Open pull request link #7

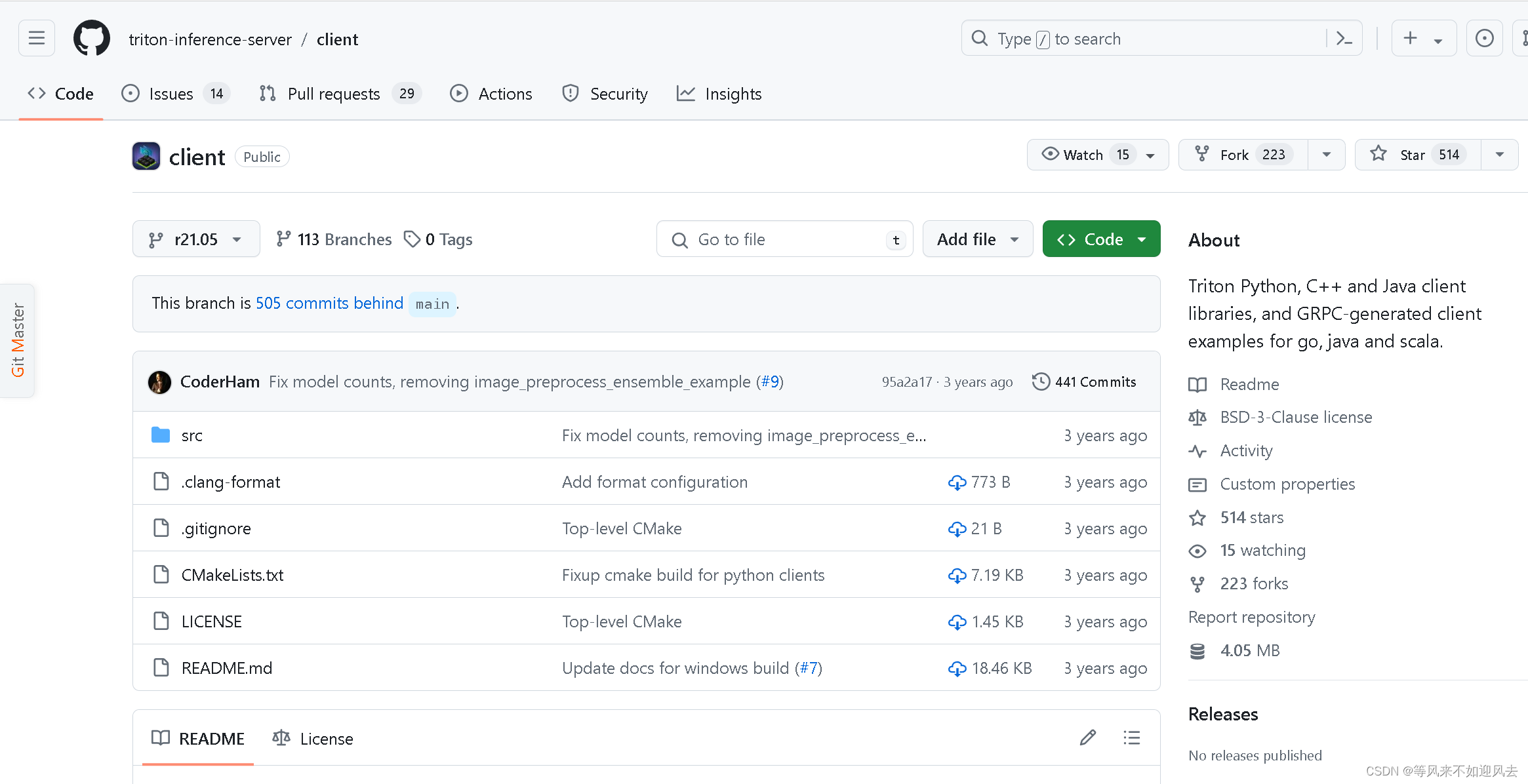tap(808, 668)
